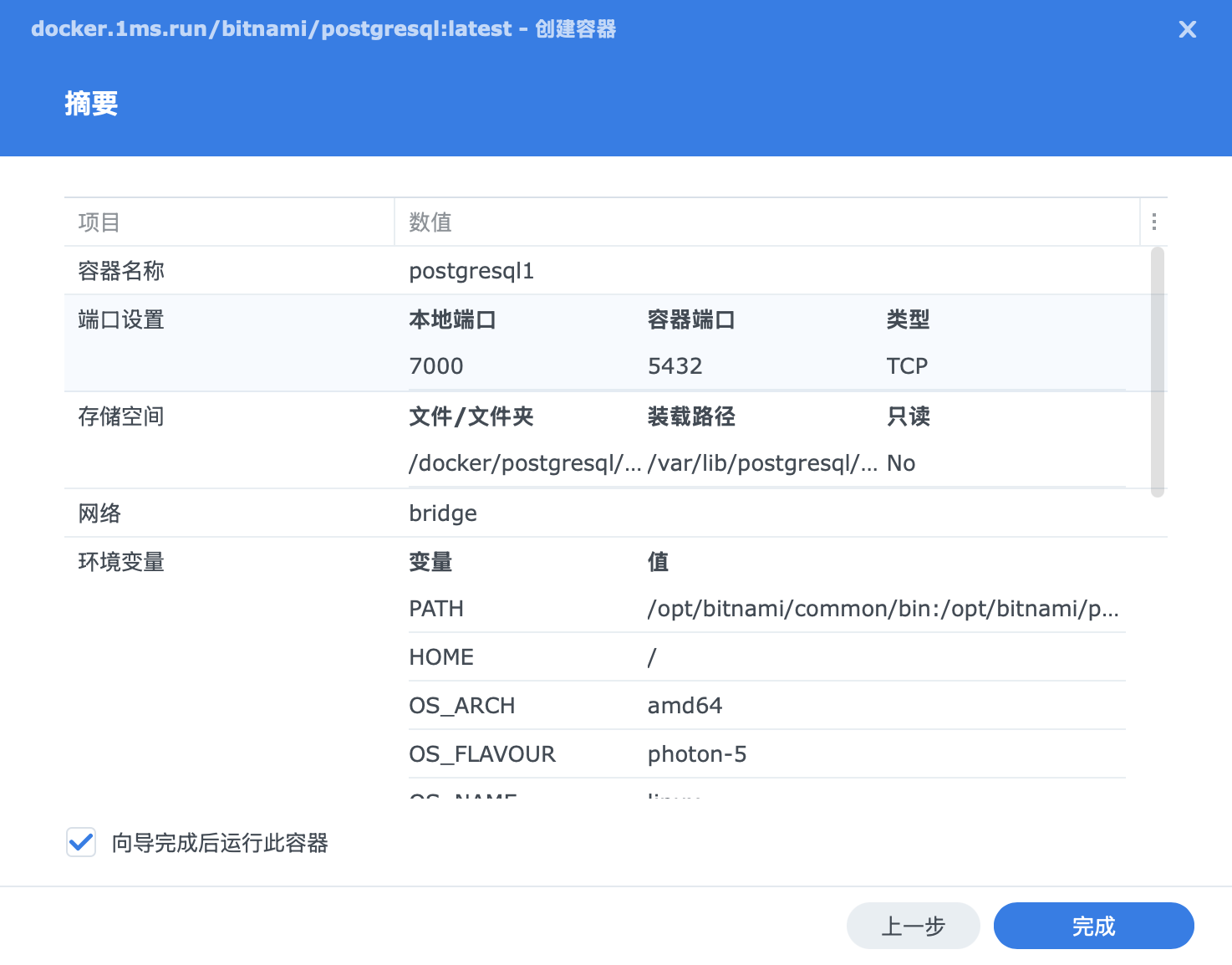This screenshot has width=1232, height=965.
Task: Click the /docker/postgresql folder path
Action: 524,463
